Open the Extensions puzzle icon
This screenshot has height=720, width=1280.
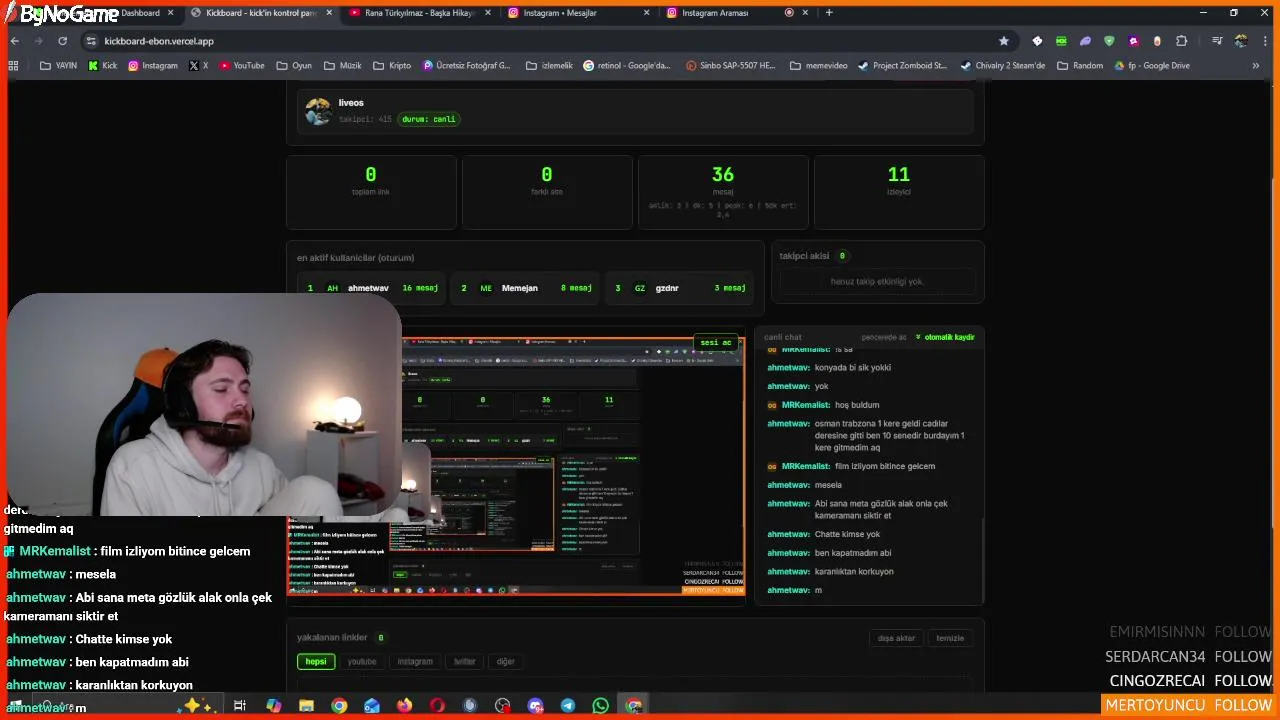[x=1182, y=41]
